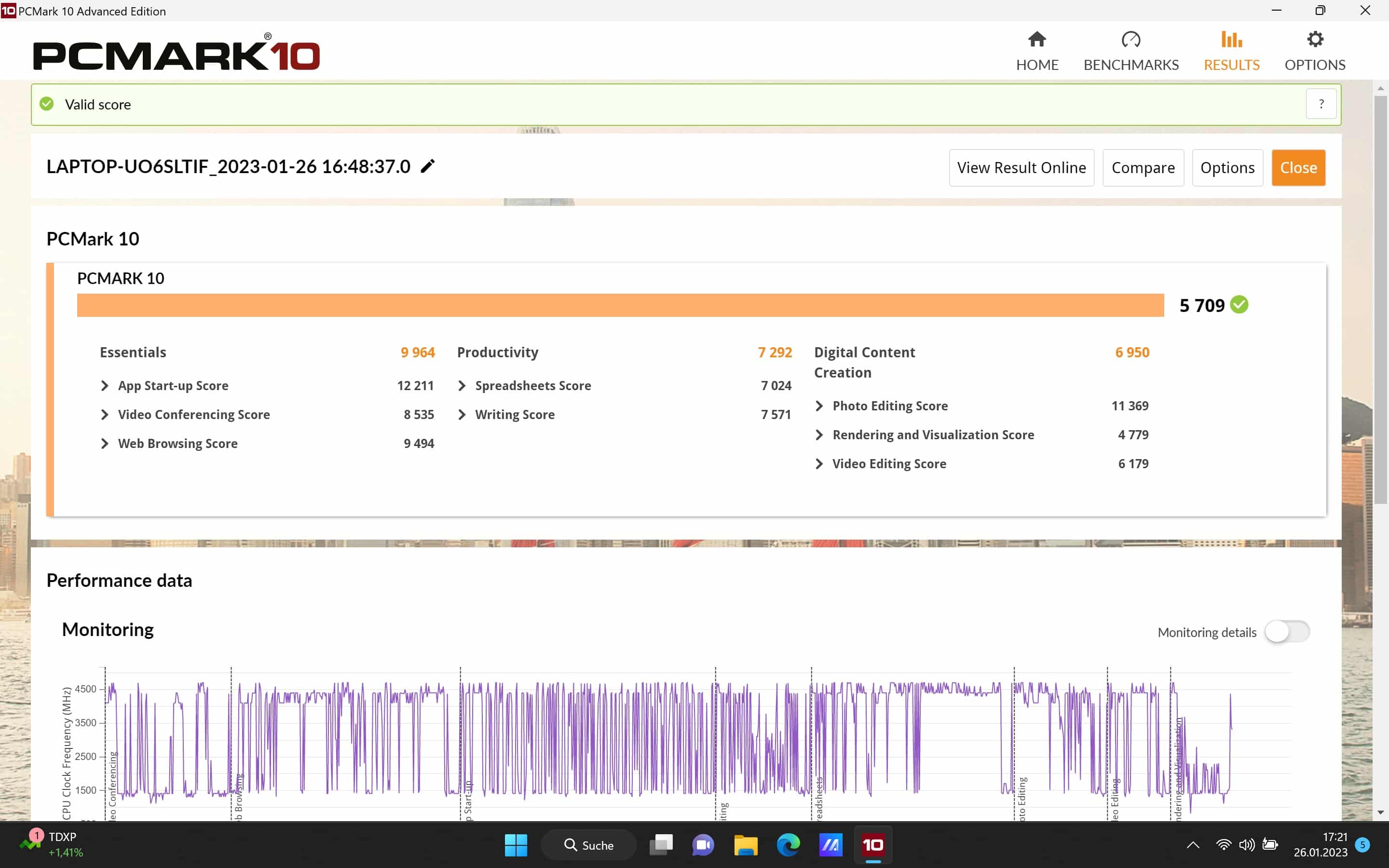Click the orange Close button
Image resolution: width=1389 pixels, height=868 pixels.
(x=1298, y=168)
